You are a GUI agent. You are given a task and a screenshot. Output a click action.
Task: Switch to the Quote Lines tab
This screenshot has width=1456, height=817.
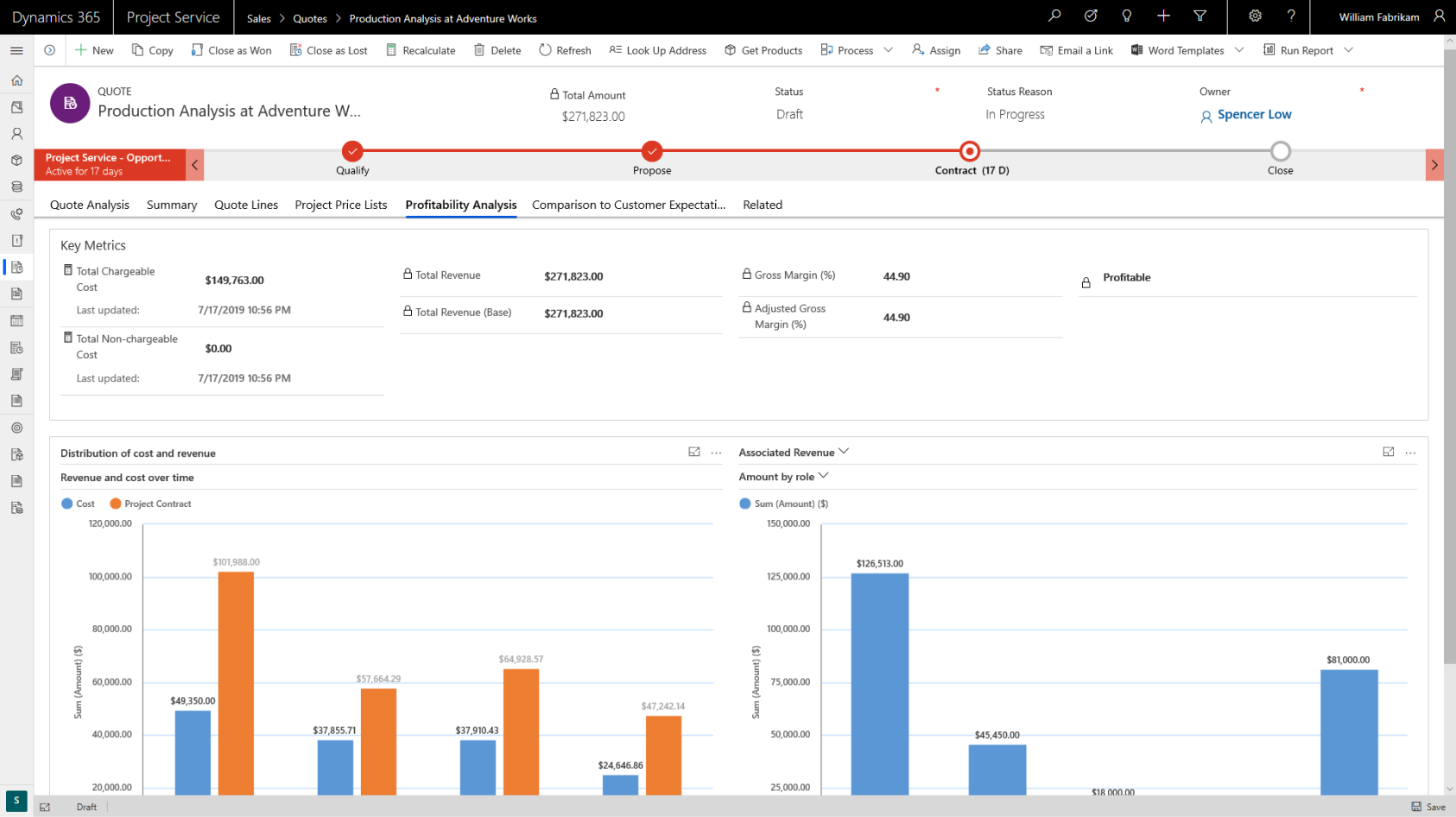click(x=246, y=205)
